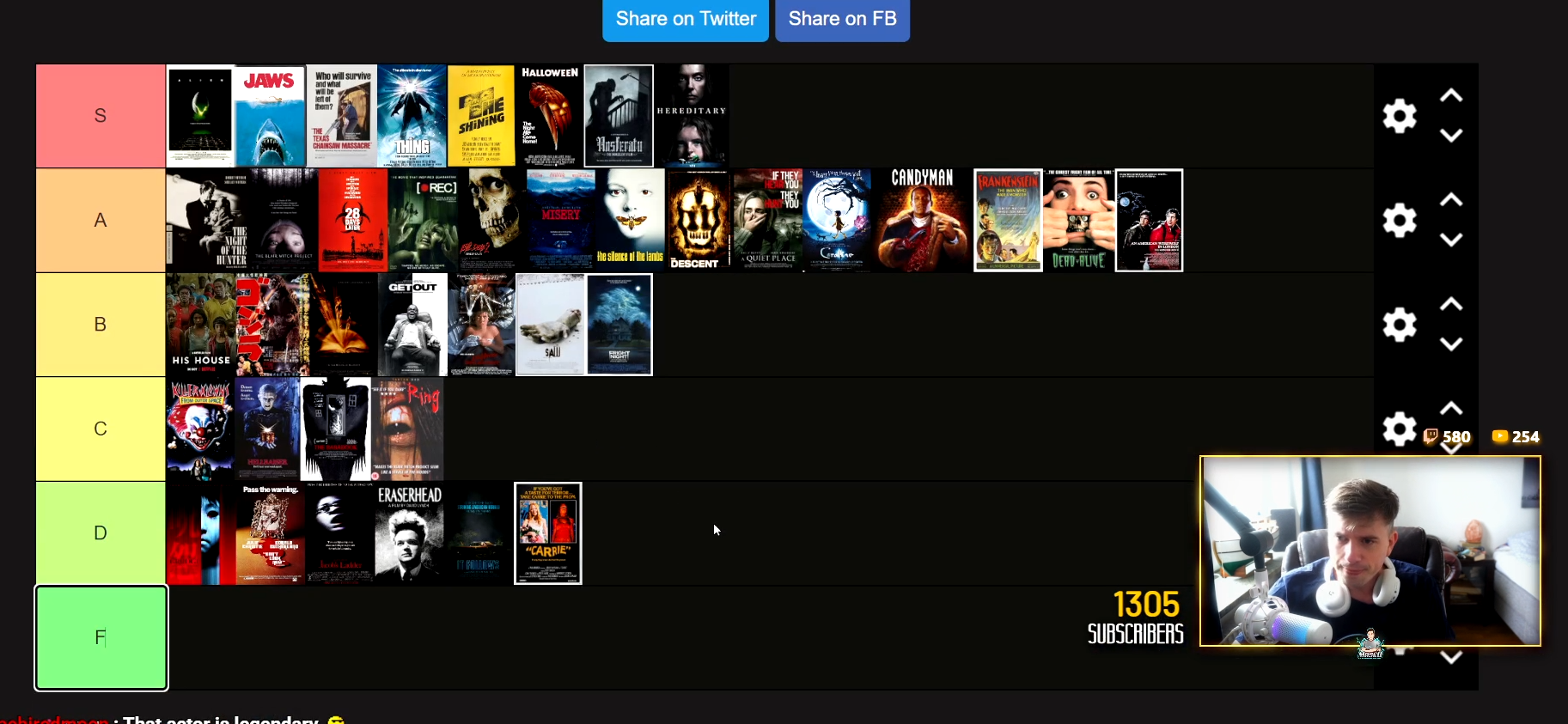Click the Saw poster in B tier
Screen dimensions: 1568x724
pos(550,325)
